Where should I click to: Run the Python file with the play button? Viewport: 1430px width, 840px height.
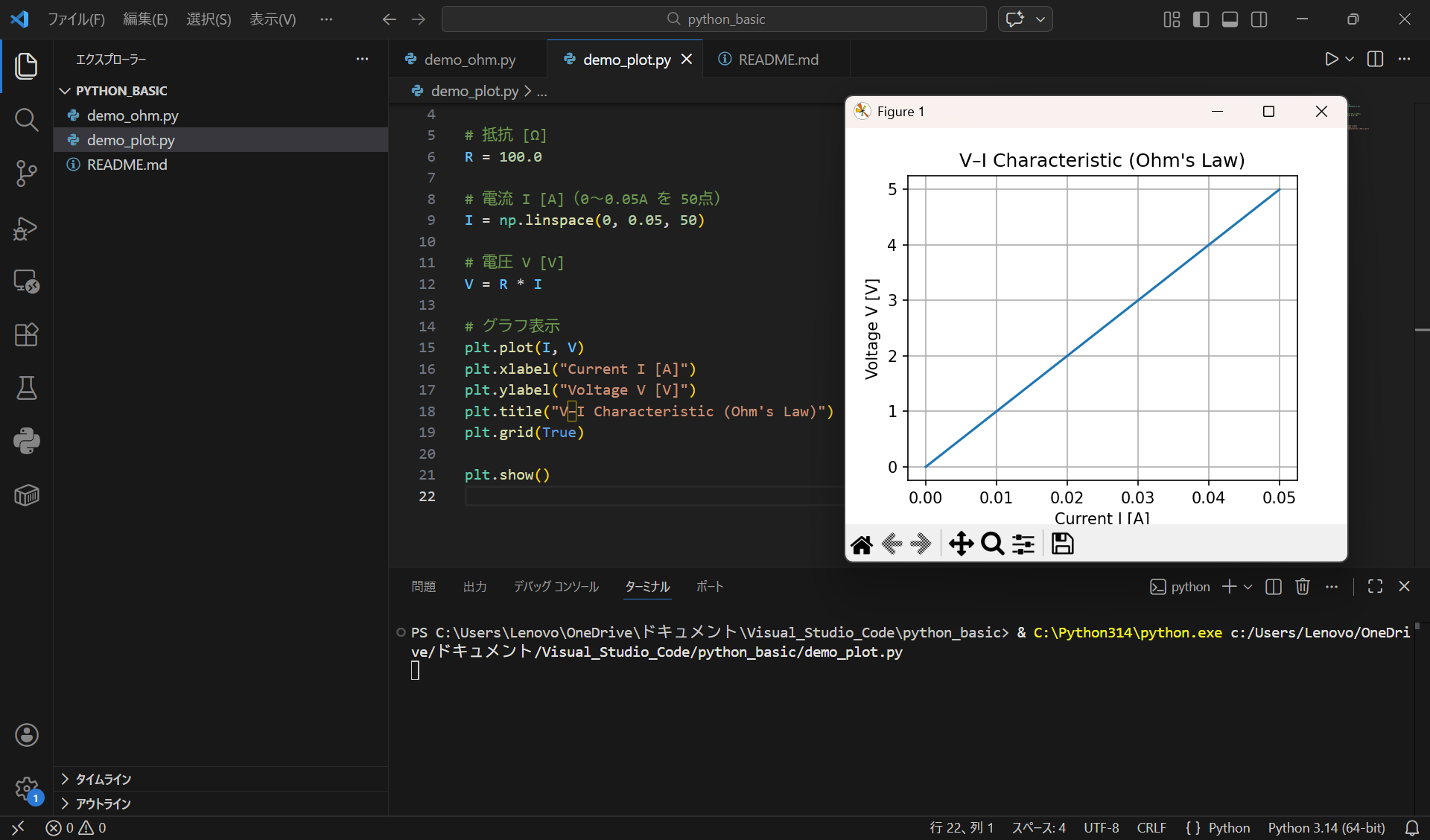1332,59
